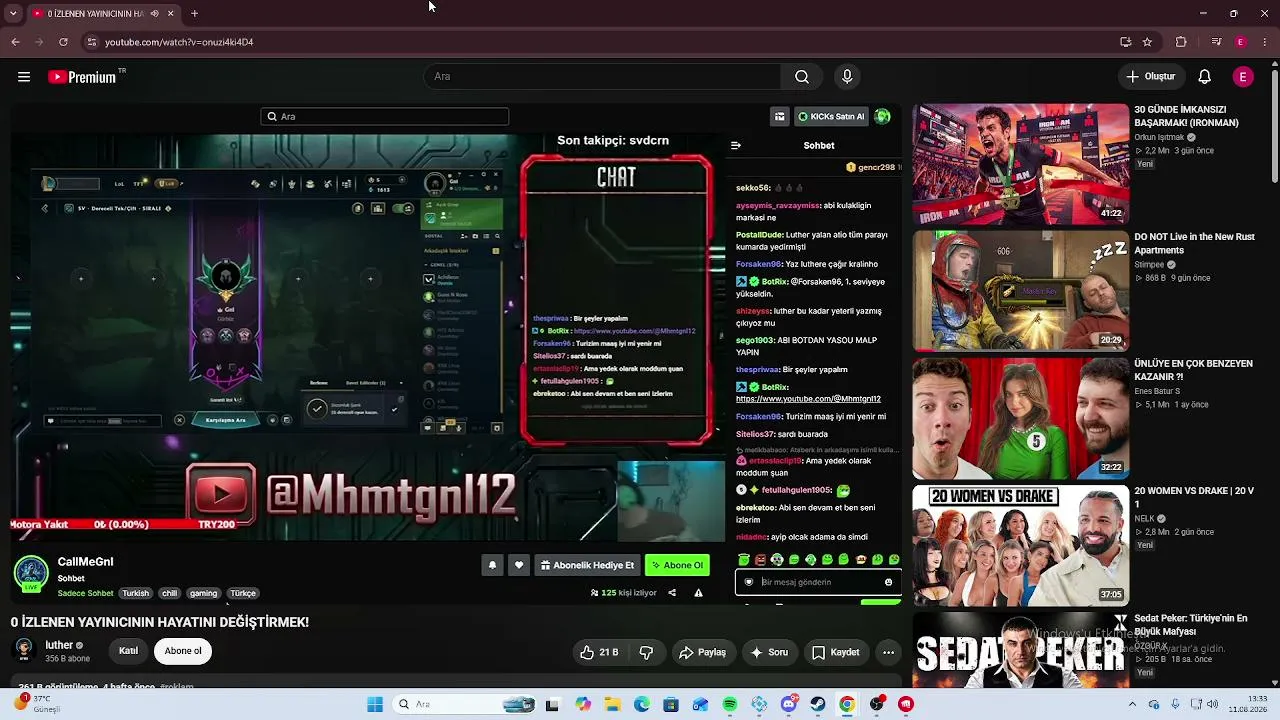Open BotRix youtube.com/@Mhmtgnl12 chat link
The image size is (1280, 720).
(808, 399)
